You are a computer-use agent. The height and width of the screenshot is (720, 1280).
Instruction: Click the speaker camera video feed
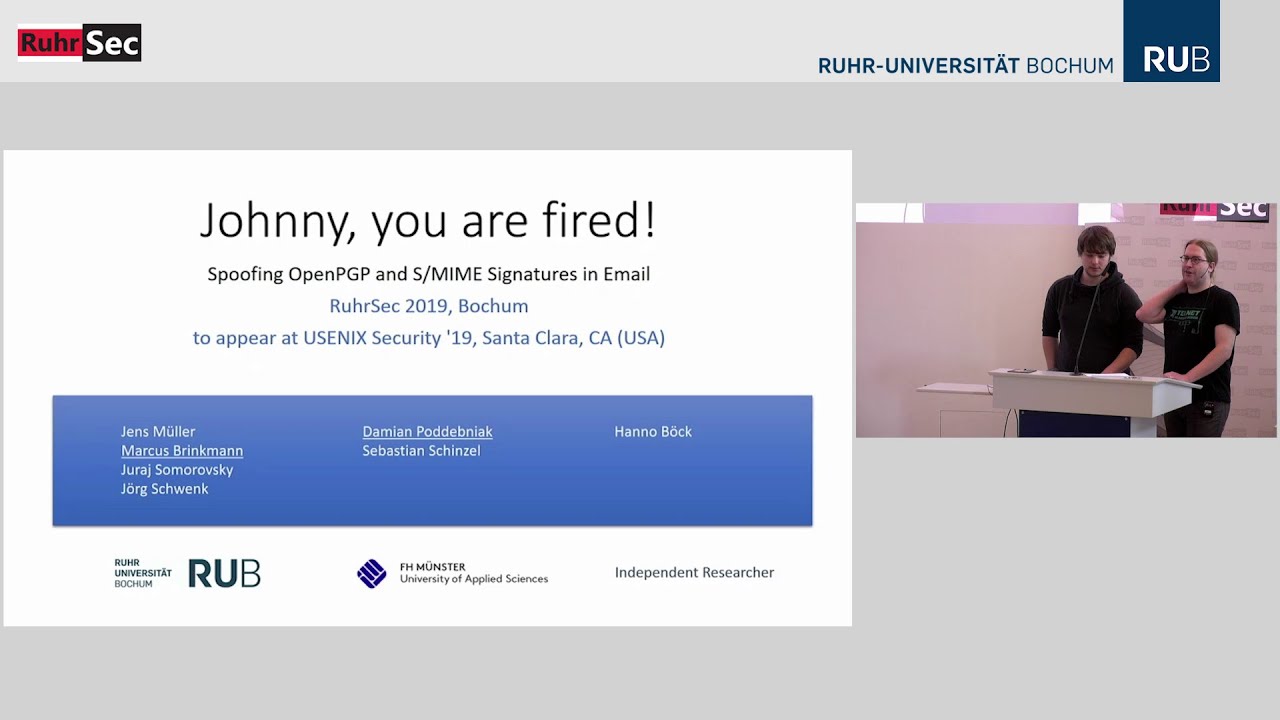pos(1066,320)
